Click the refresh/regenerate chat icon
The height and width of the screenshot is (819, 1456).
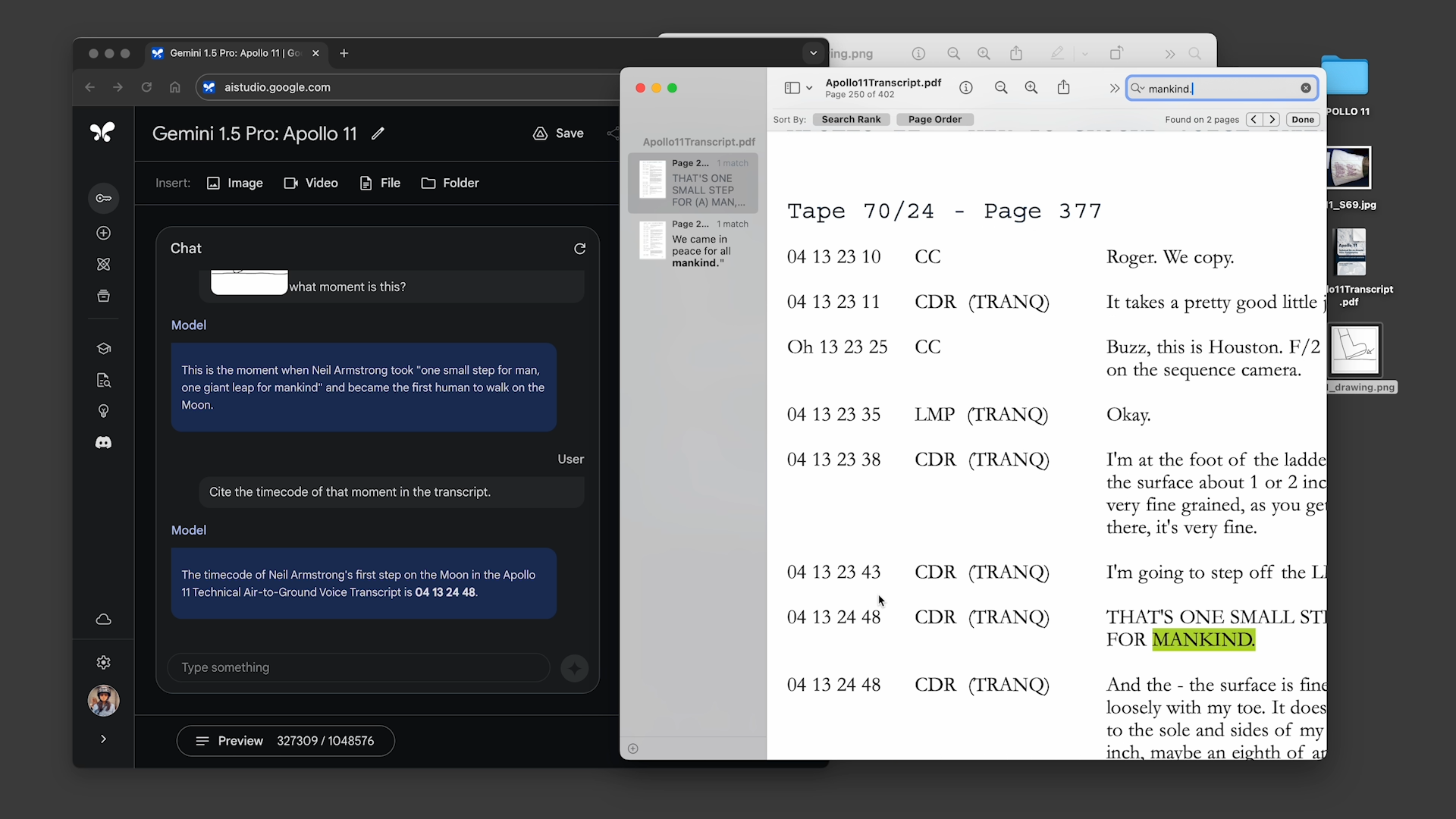pyautogui.click(x=579, y=248)
